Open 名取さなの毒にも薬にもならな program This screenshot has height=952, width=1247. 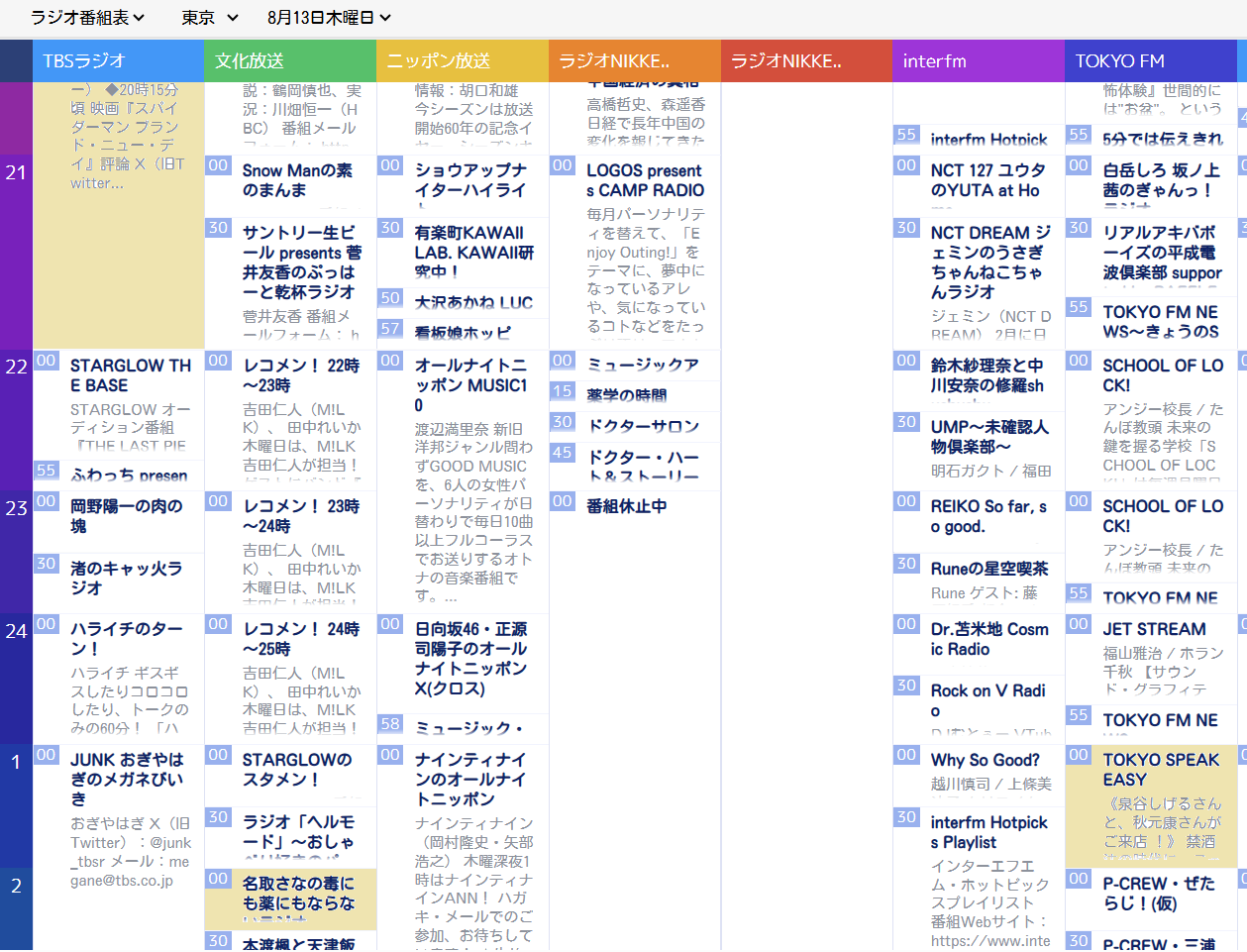tap(298, 898)
